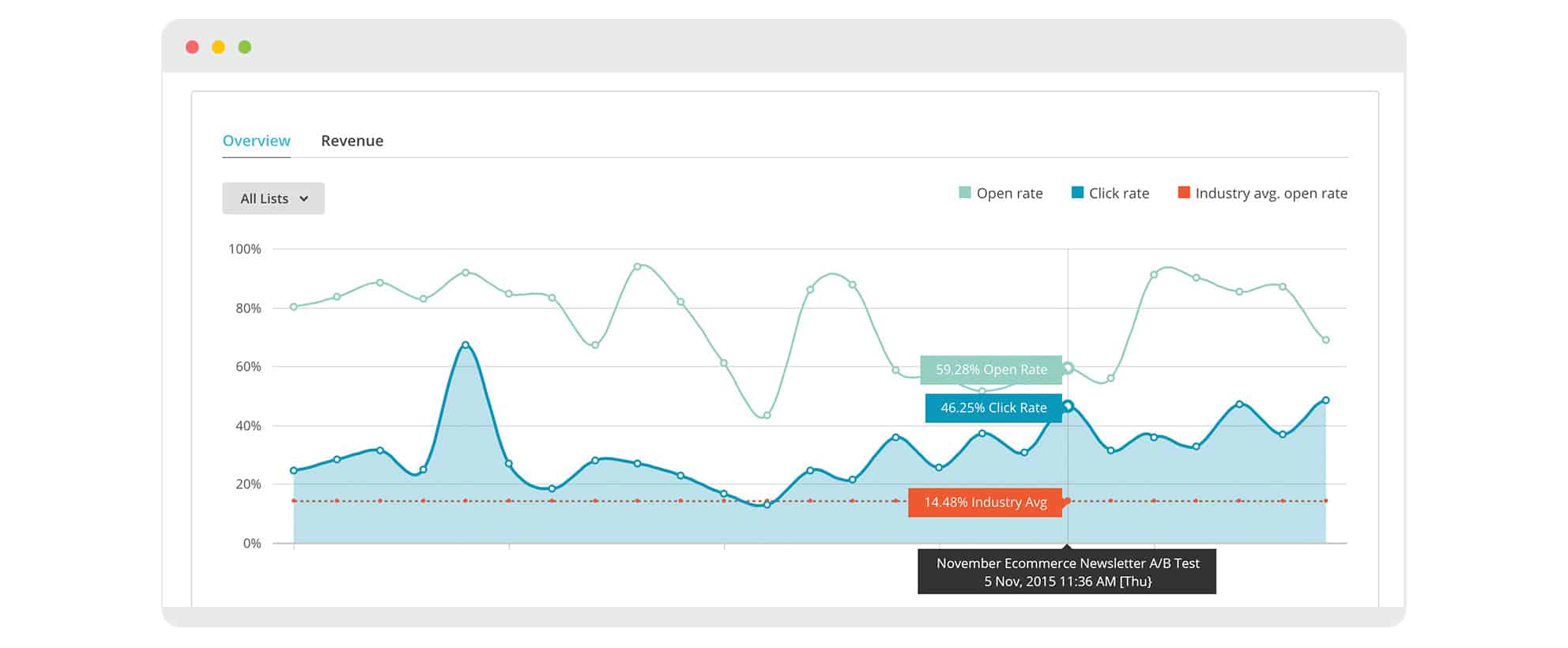Toggle the Click rate legend swatch

point(1077,193)
